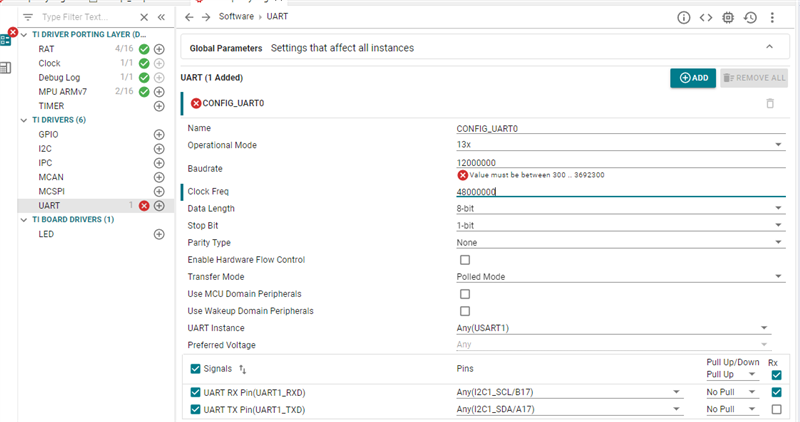The height and width of the screenshot is (422, 800).
Task: Enable Hardware Flow Control checkbox
Action: click(x=464, y=260)
